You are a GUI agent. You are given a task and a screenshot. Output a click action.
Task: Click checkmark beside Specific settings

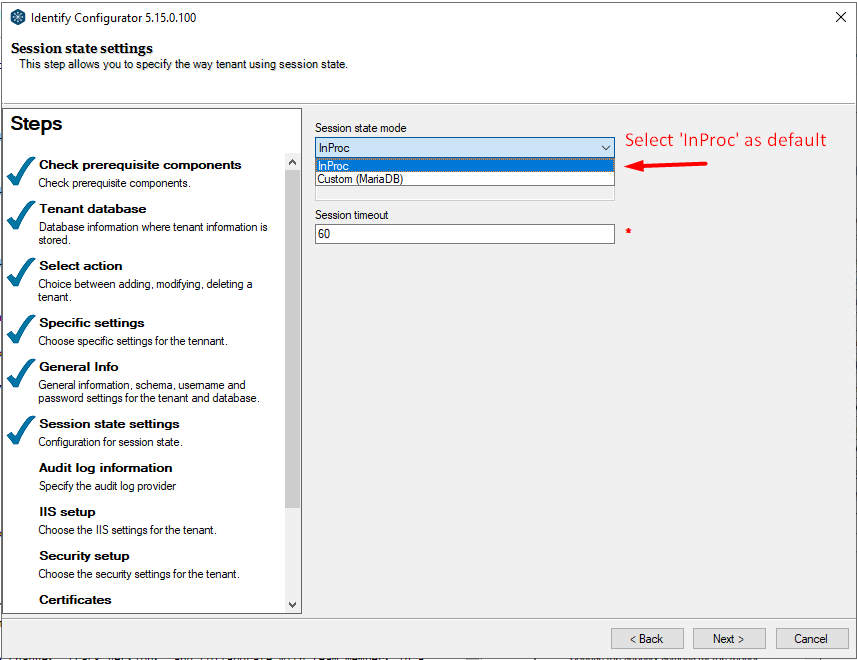(21, 329)
